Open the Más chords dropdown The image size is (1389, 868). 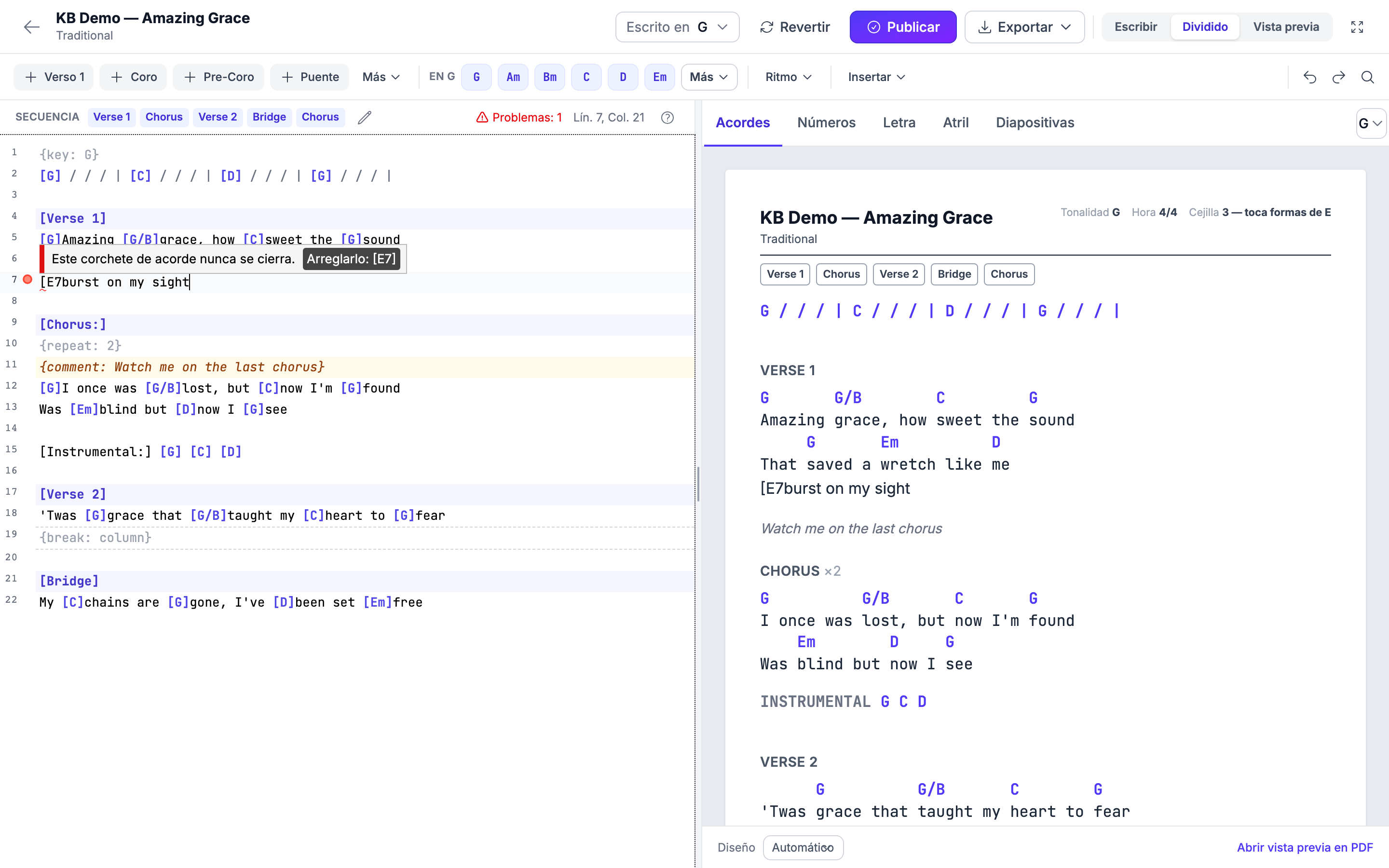709,77
